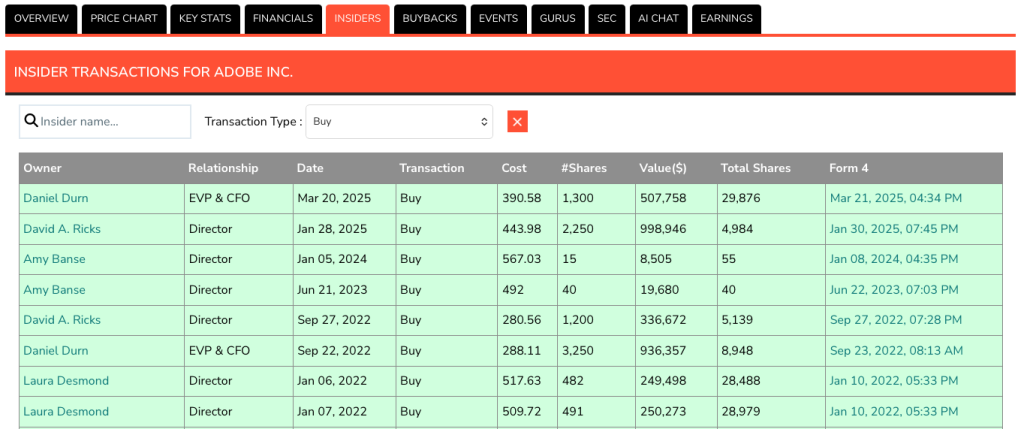Select the total shares cell 29,876
Viewport: 1024px width, 429px height.
coord(771,199)
